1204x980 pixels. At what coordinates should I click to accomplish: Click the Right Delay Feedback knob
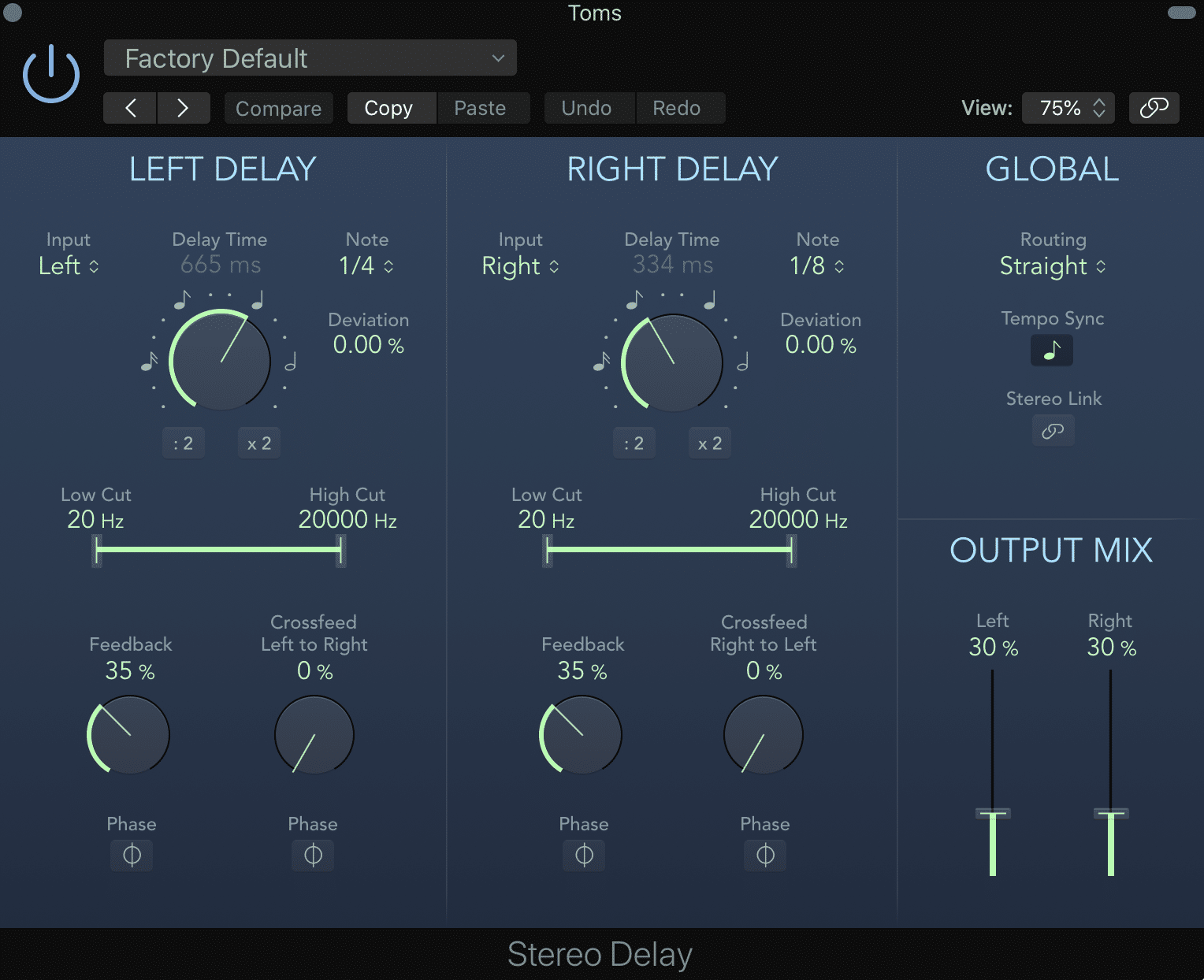point(582,736)
